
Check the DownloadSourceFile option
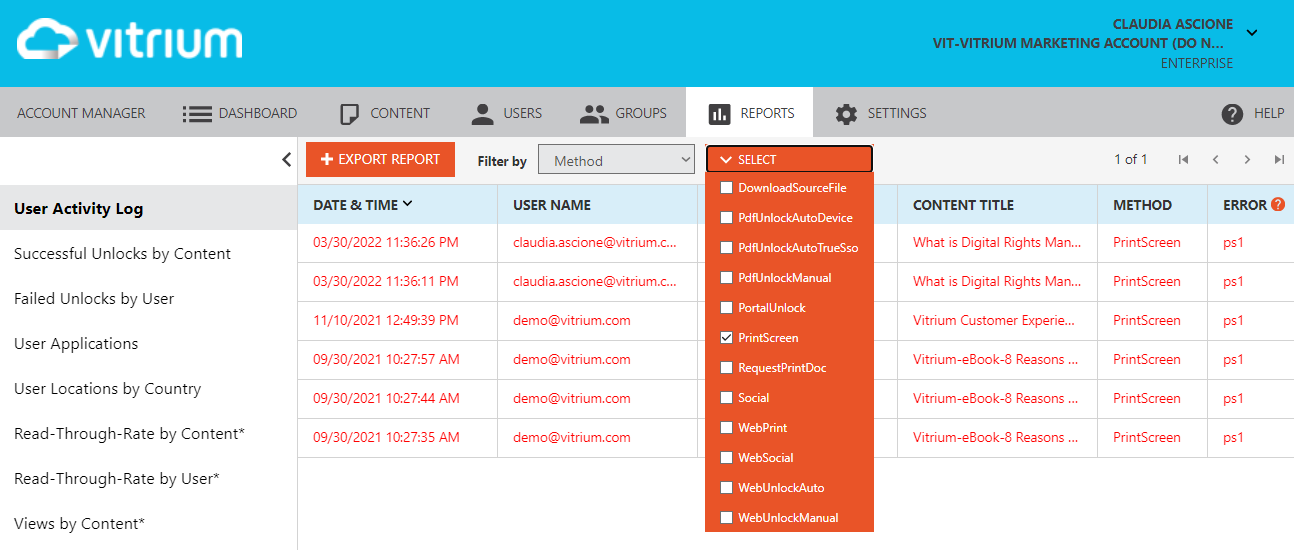coord(727,188)
